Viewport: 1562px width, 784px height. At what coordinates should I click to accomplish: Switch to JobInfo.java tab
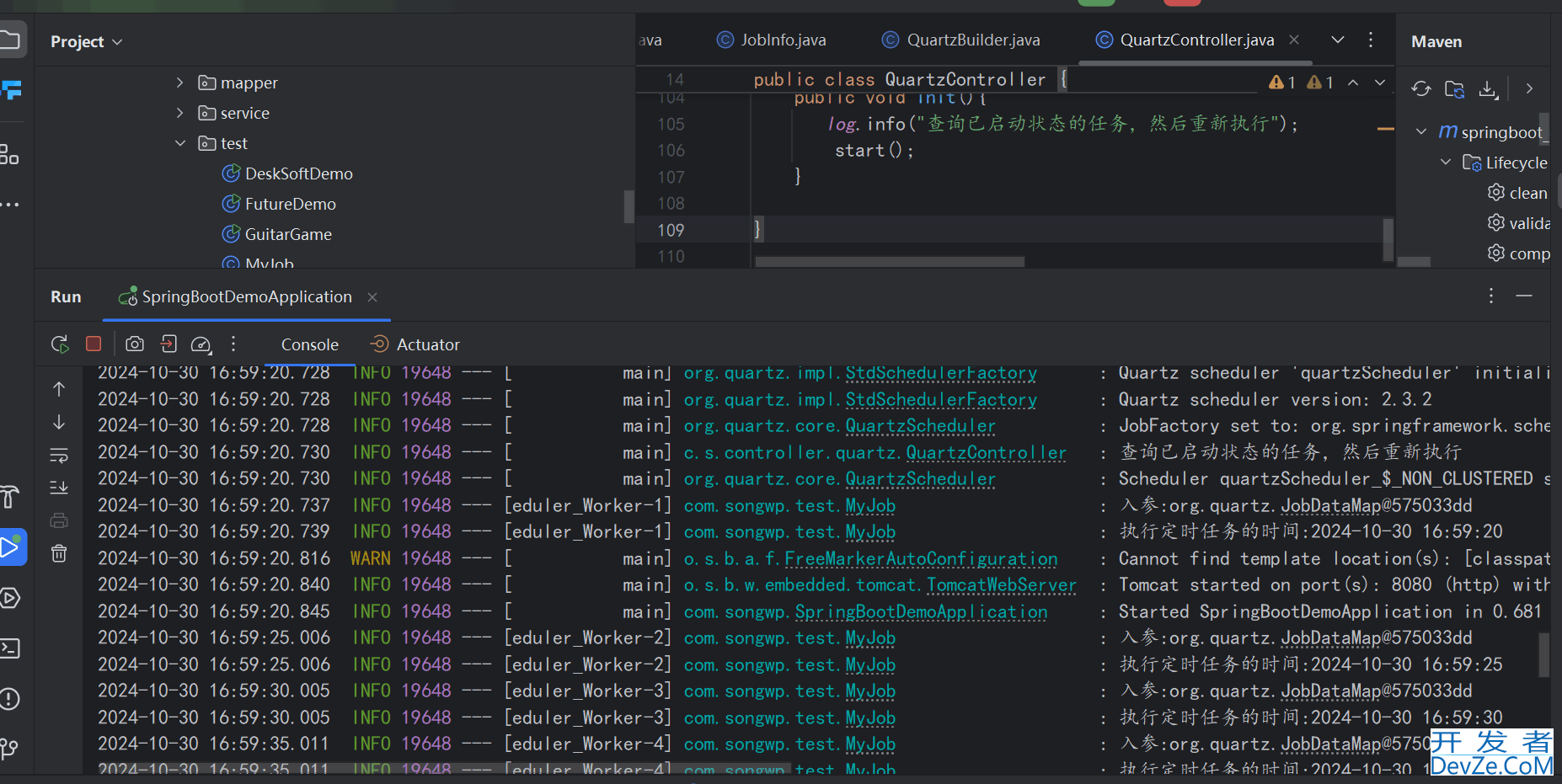click(x=771, y=40)
